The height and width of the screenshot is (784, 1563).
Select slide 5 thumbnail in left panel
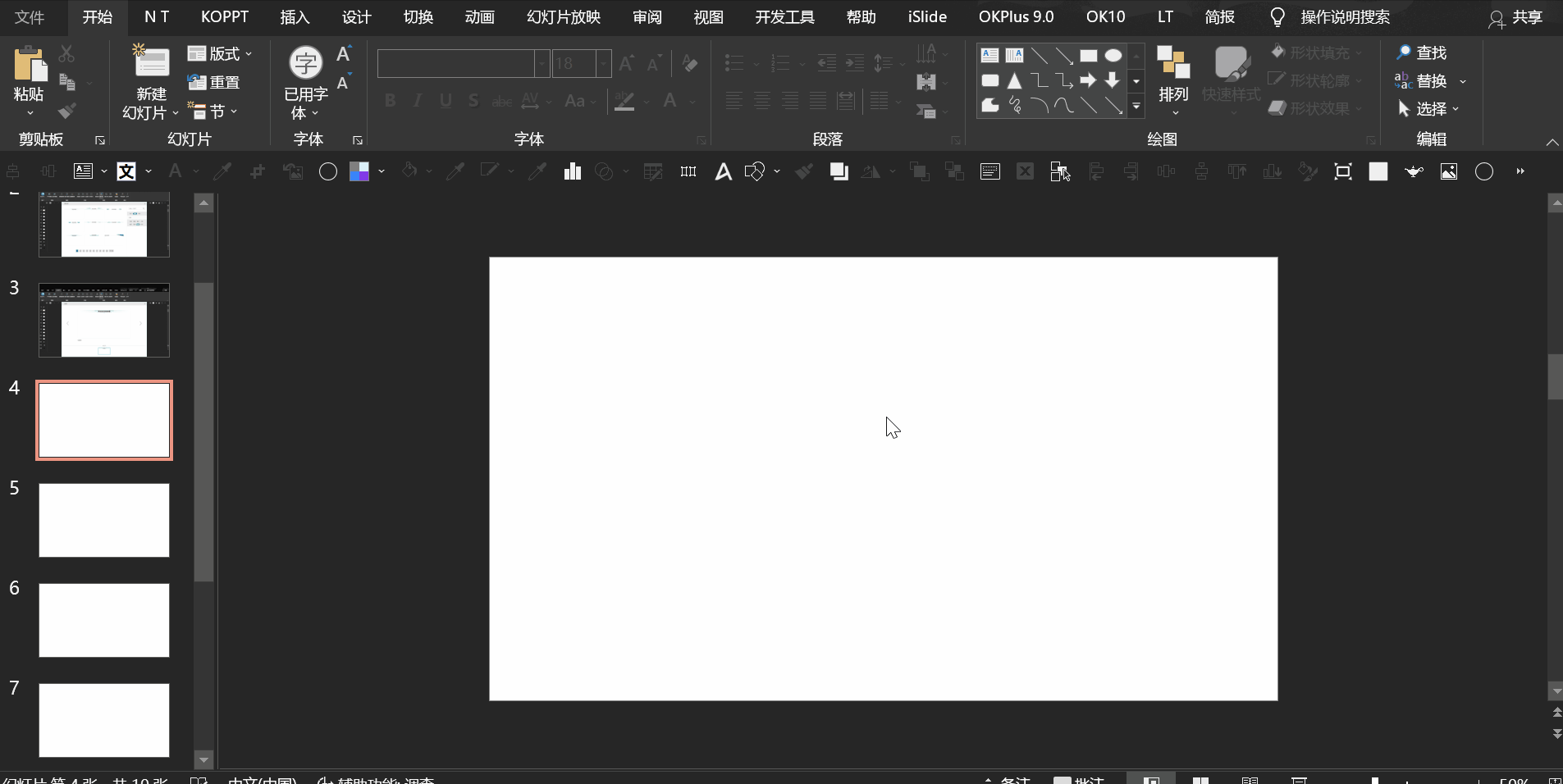[104, 520]
